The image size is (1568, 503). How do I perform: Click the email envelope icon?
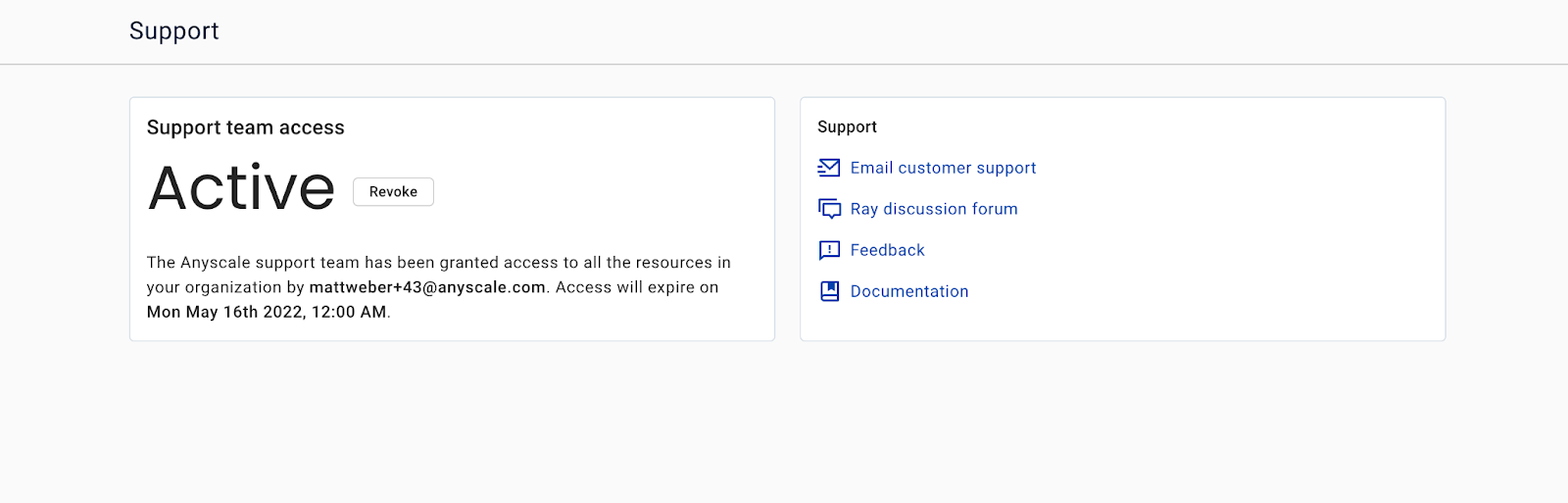pos(829,168)
